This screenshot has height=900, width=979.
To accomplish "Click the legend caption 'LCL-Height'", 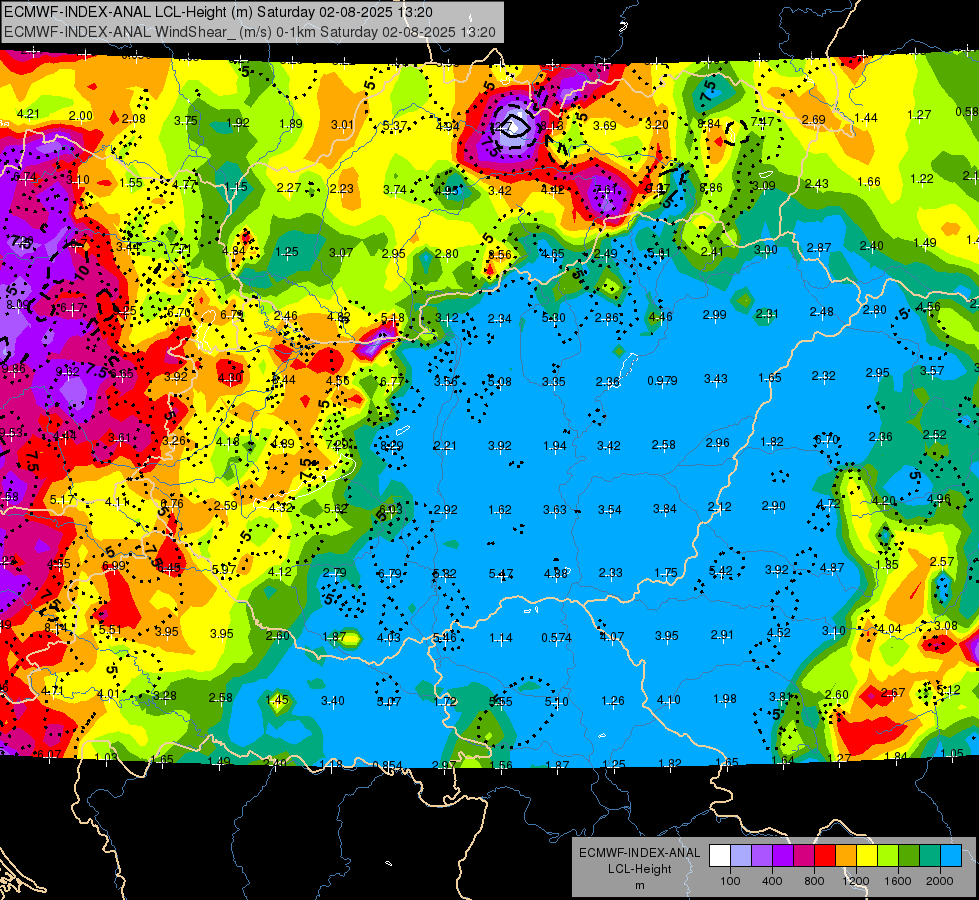I will click(639, 869).
